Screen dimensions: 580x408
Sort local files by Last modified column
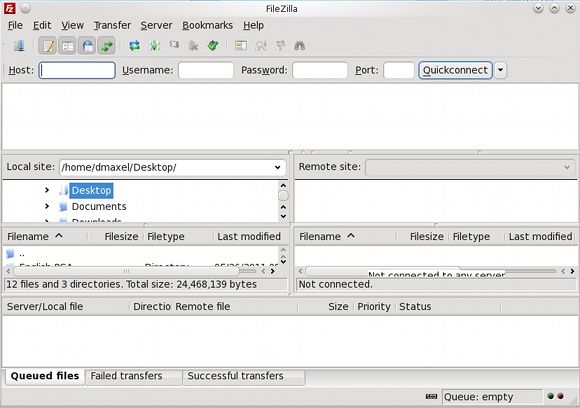[249, 236]
